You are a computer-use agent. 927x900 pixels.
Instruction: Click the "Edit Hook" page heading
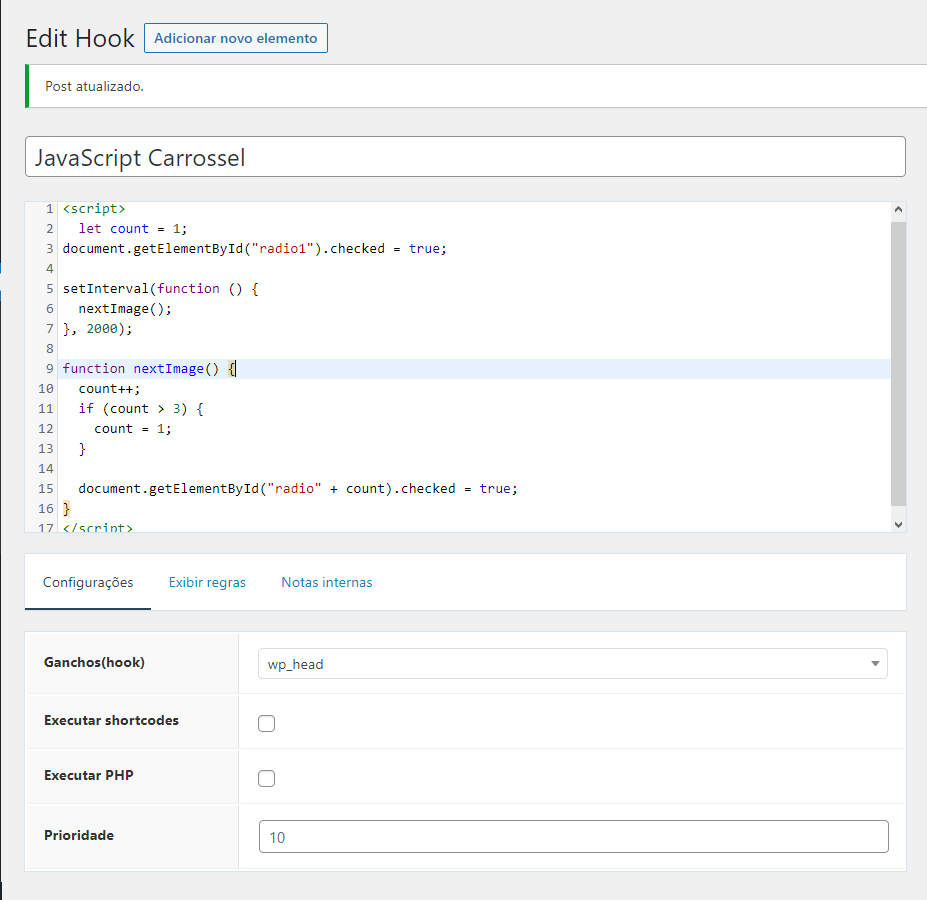(x=80, y=38)
